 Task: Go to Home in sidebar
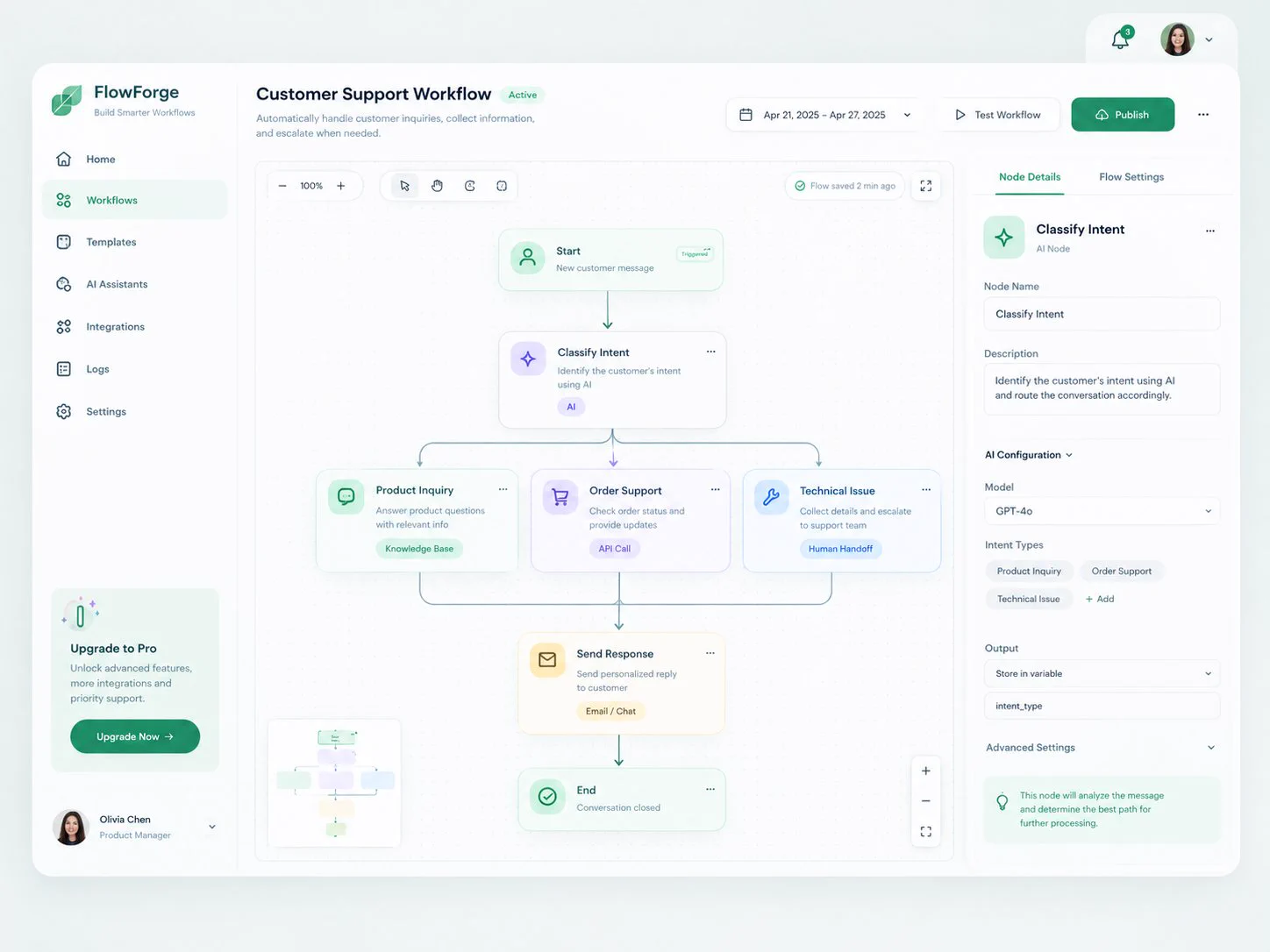pyautogui.click(x=134, y=160)
